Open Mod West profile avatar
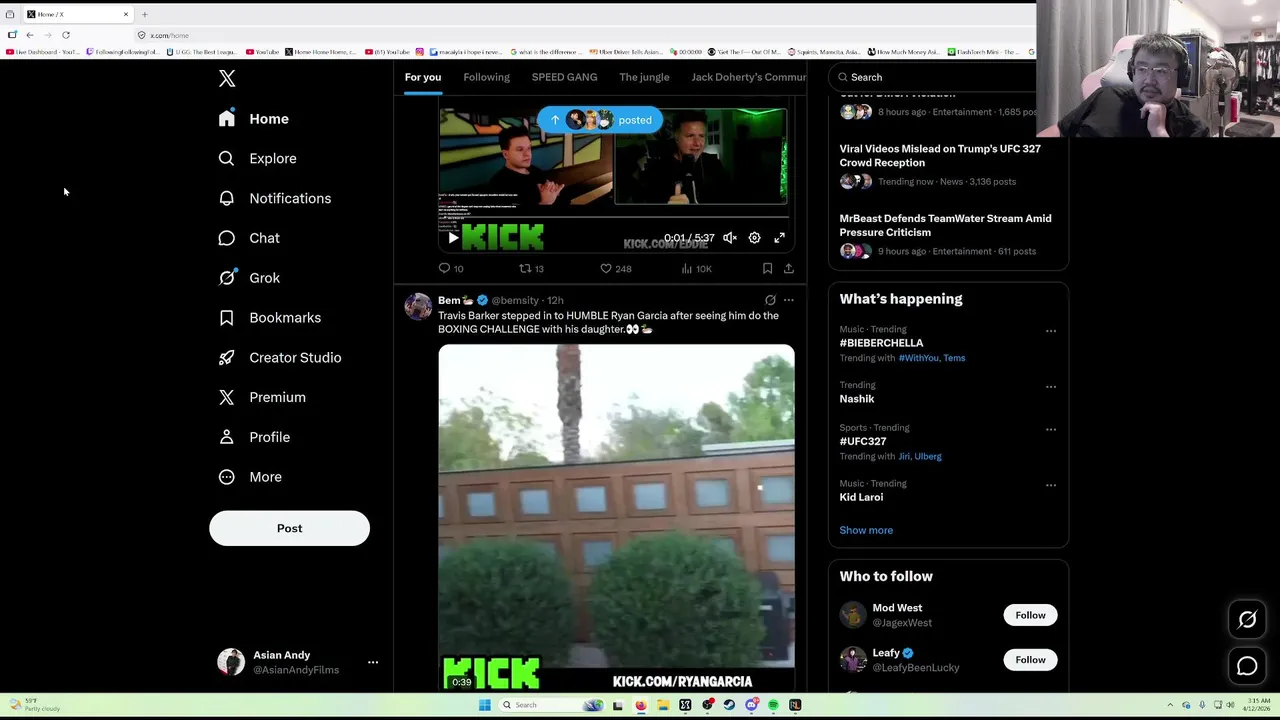This screenshot has height=720, width=1280. coord(853,615)
